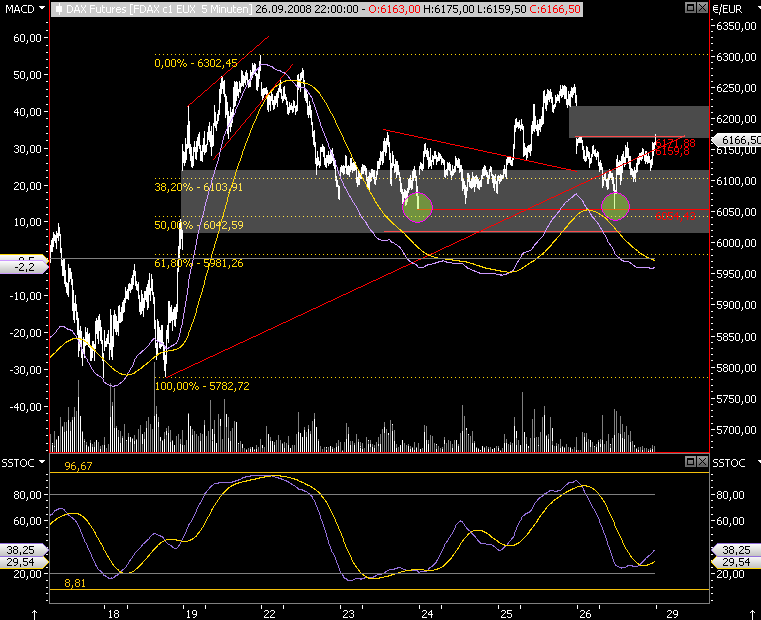Click the candlestick icon before DAX Futures title
The height and width of the screenshot is (620, 761).
(x=58, y=9)
